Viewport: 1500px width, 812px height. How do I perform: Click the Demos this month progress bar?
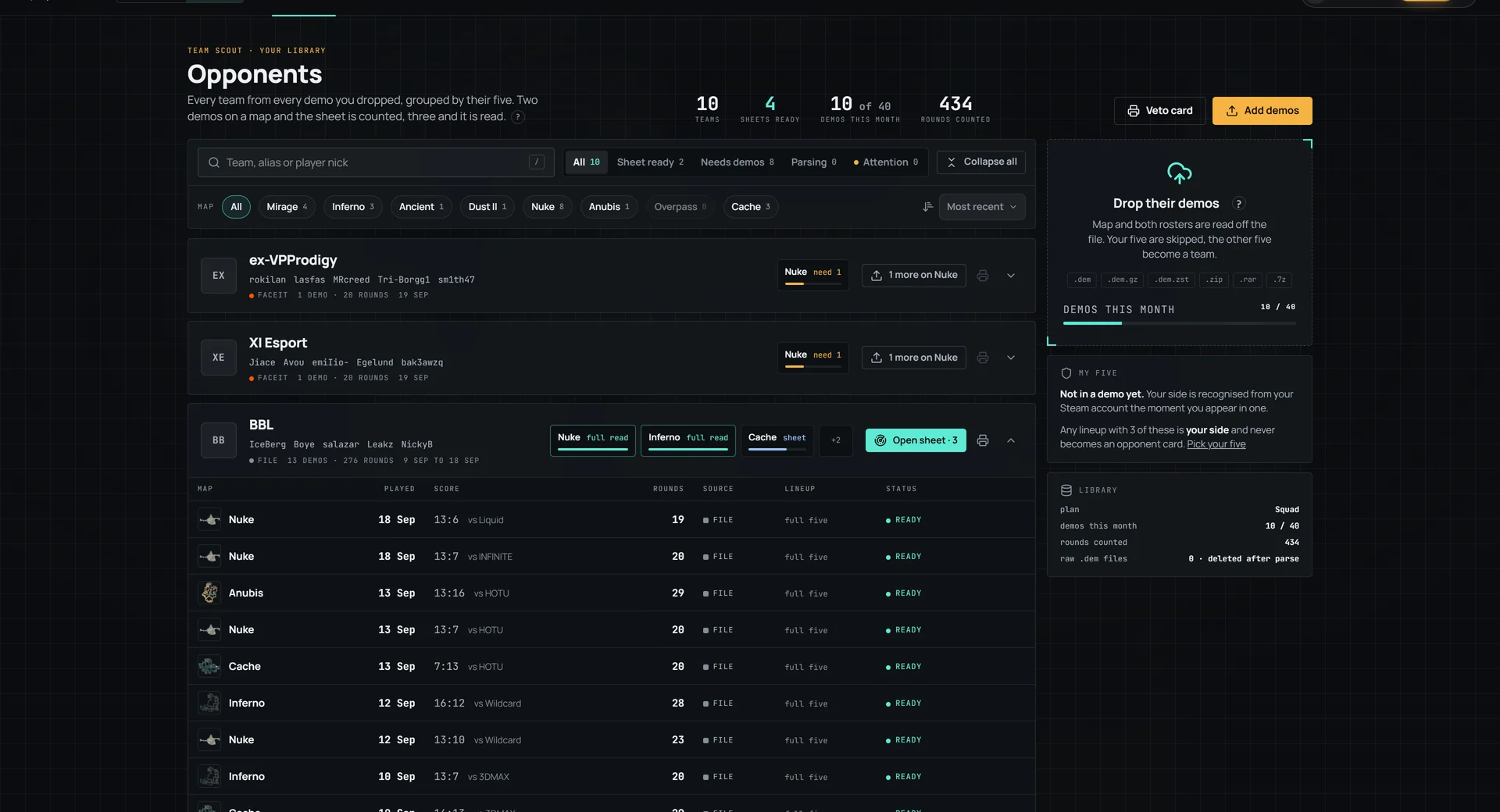(x=1179, y=323)
